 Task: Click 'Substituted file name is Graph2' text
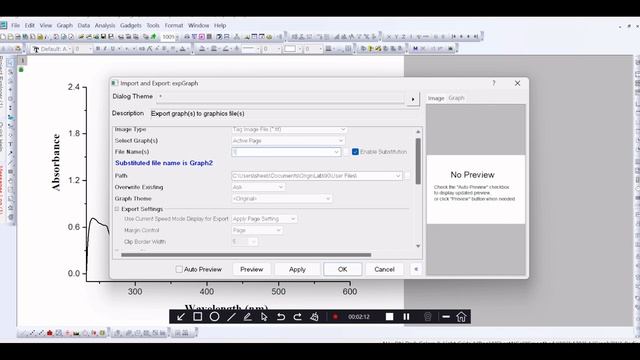164,163
